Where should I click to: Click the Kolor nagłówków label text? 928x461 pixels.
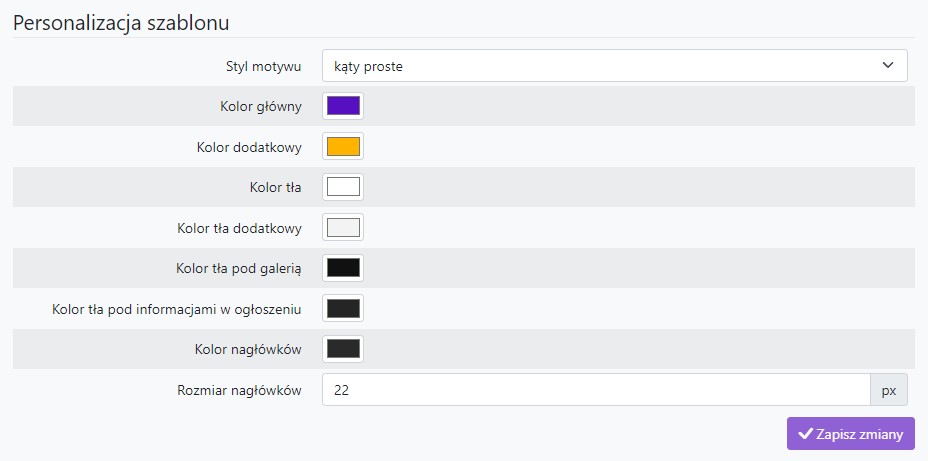coord(248,350)
